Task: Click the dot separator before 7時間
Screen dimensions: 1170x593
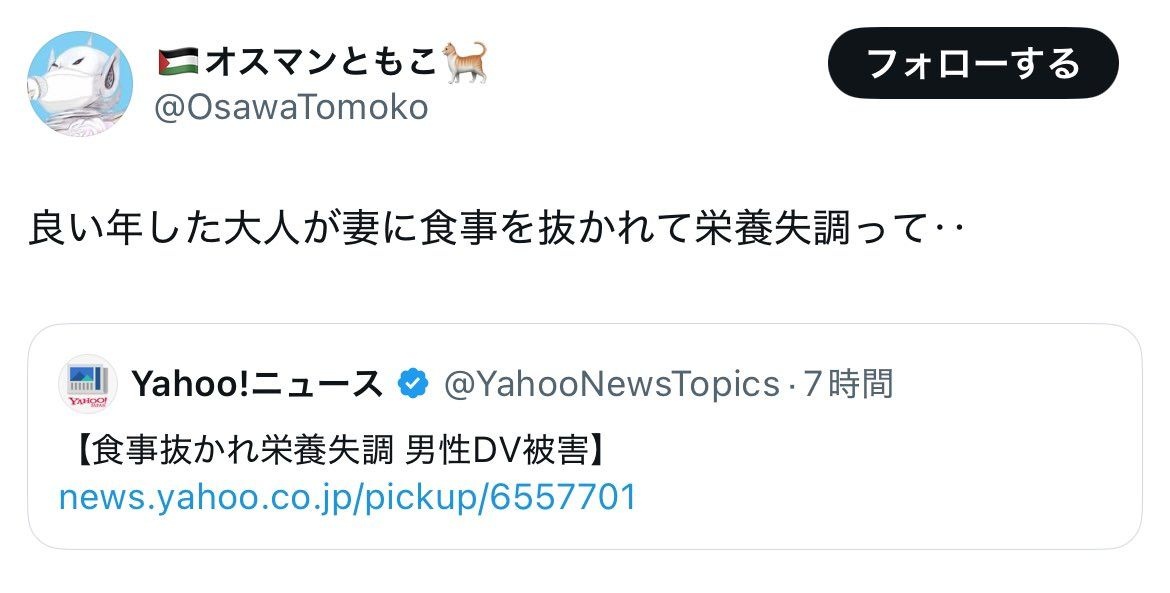Action: pyautogui.click(x=793, y=384)
